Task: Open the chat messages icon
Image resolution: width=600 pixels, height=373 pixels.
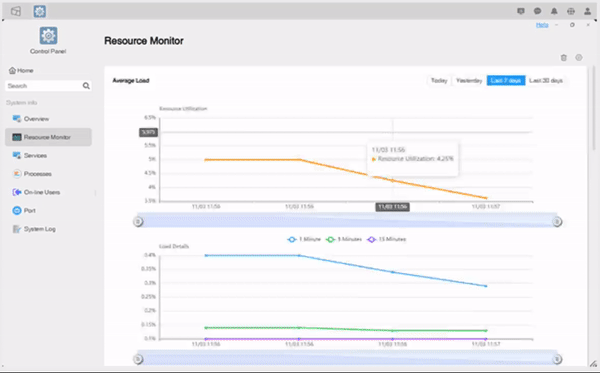Action: click(537, 11)
